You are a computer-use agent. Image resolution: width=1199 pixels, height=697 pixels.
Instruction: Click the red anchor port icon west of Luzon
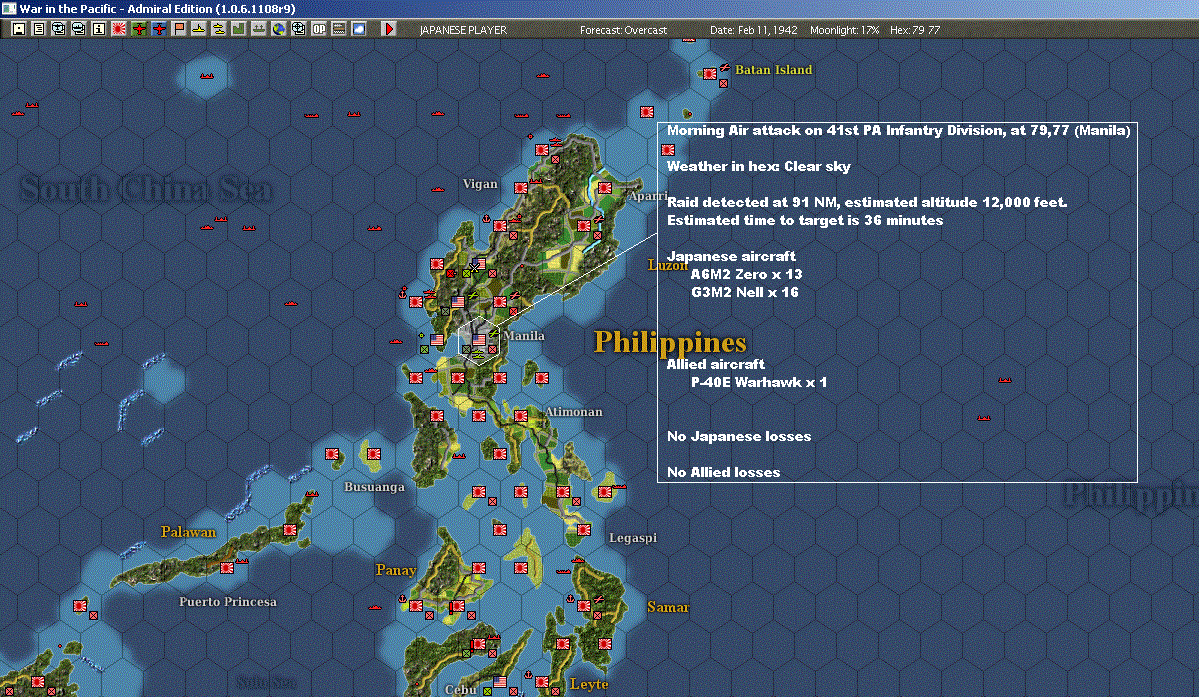pos(403,293)
